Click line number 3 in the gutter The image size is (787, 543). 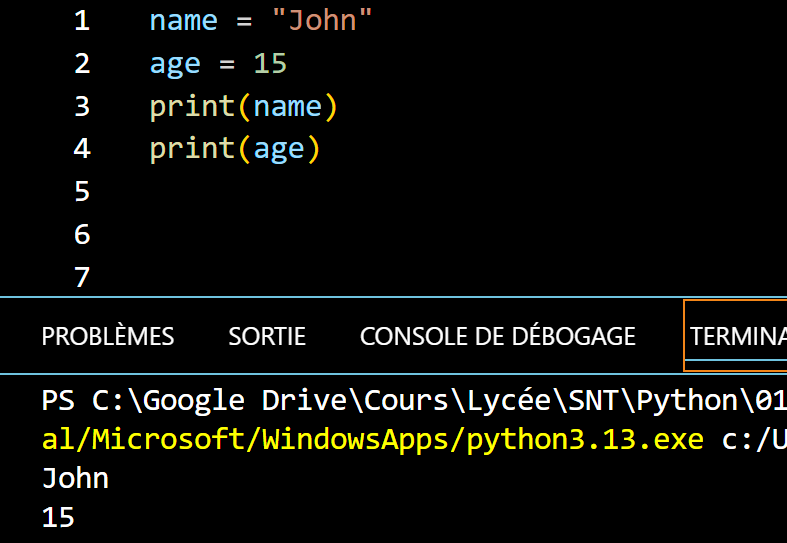tap(81, 106)
